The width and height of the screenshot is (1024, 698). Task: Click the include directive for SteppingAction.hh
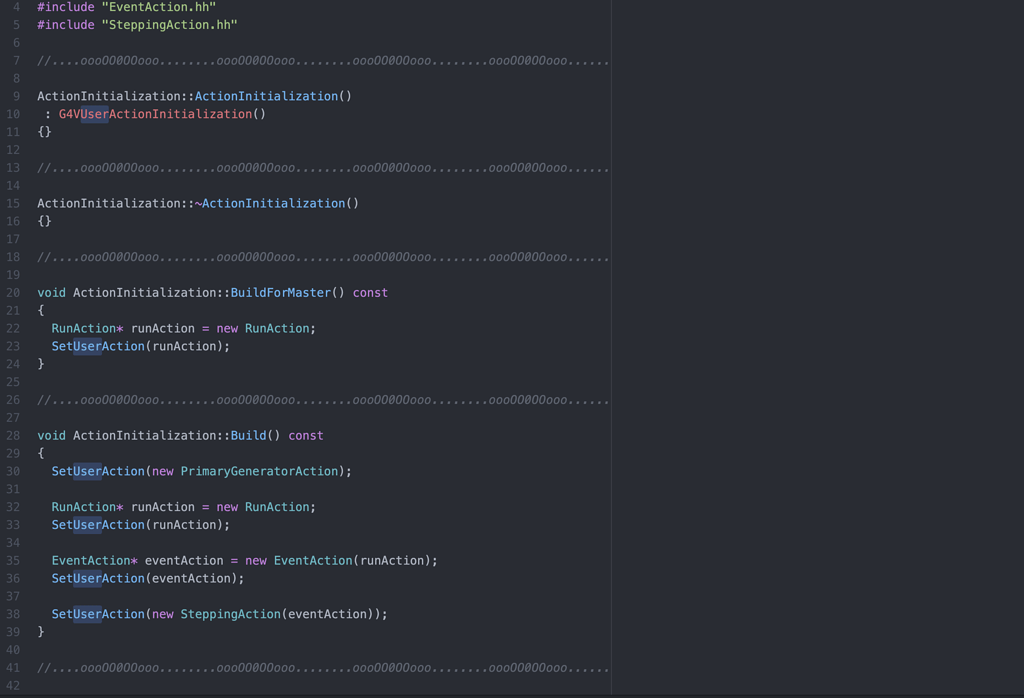[x=135, y=24]
